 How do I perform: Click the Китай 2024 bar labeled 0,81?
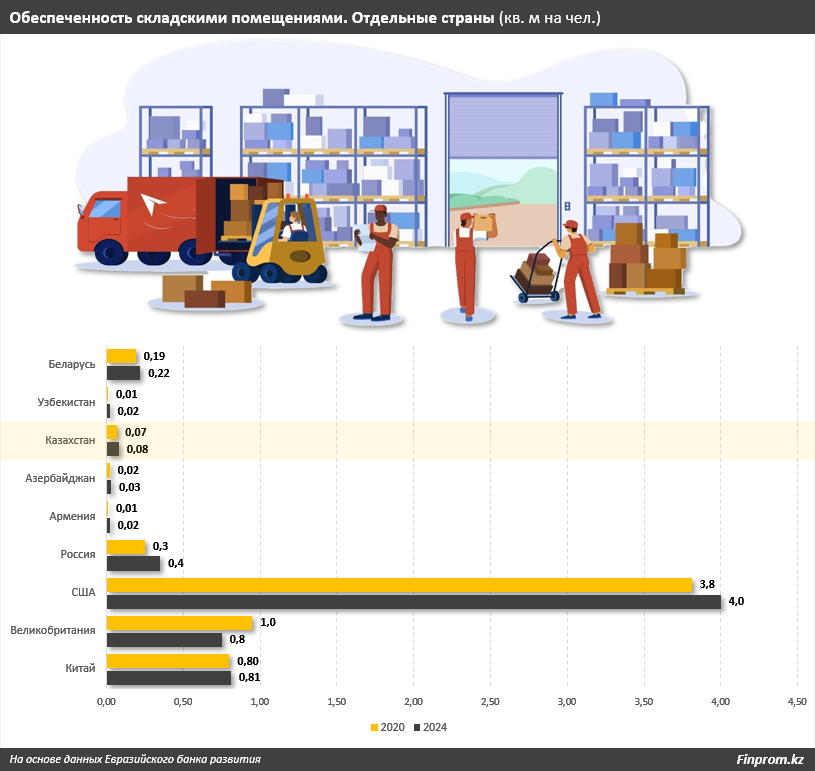(x=168, y=677)
